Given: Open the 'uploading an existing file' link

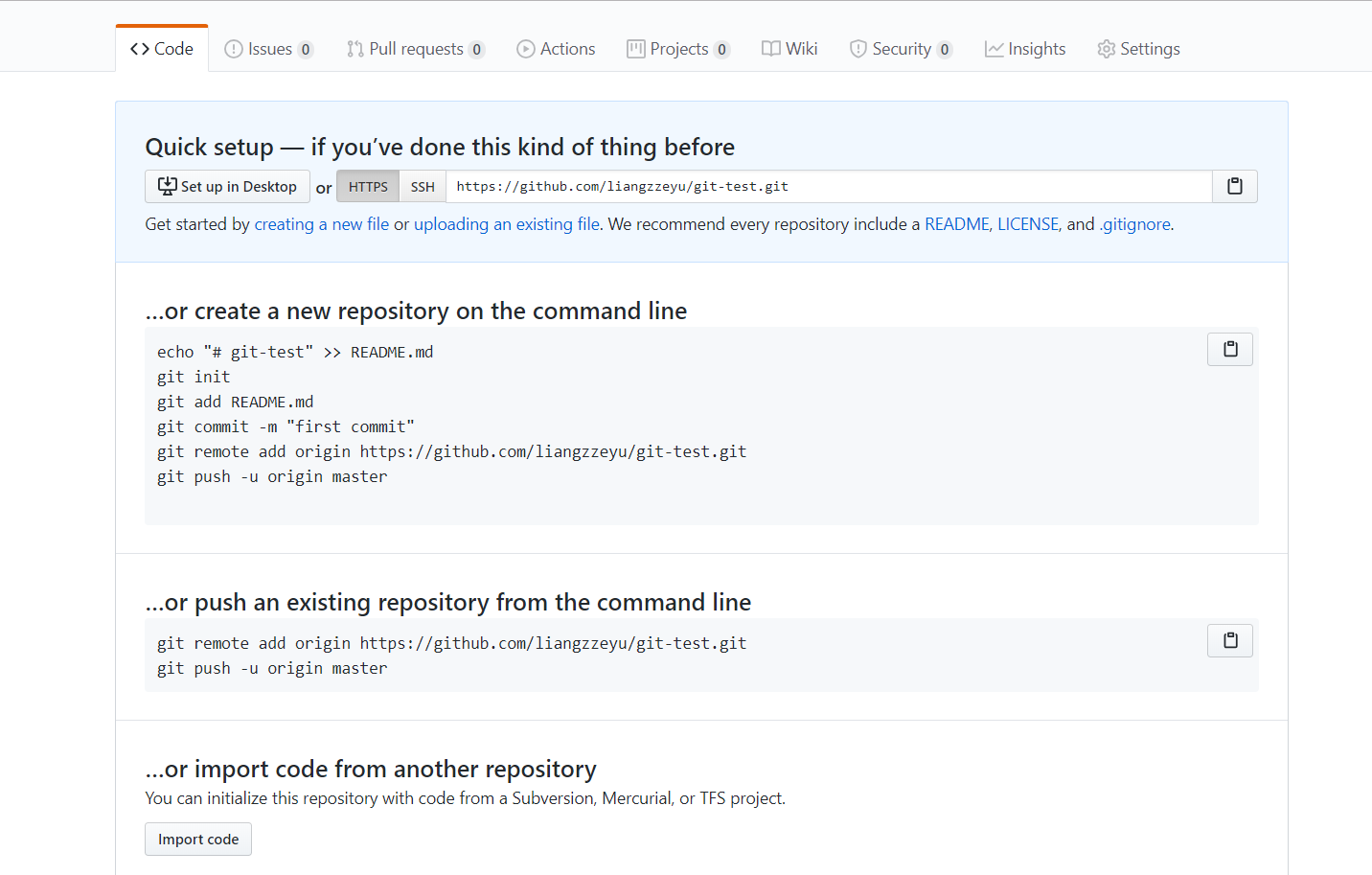Looking at the screenshot, I should pos(506,224).
